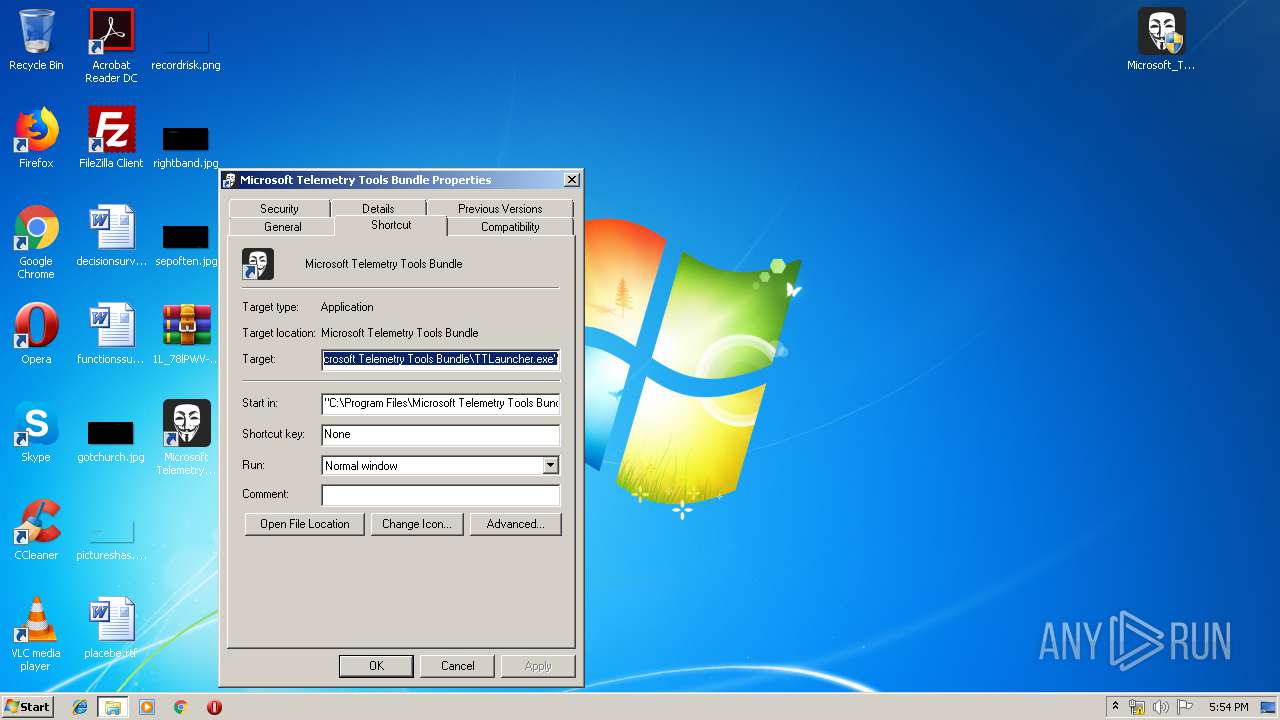1280x720 pixels.
Task: Select the functionssu Word document icon
Action: (111, 334)
